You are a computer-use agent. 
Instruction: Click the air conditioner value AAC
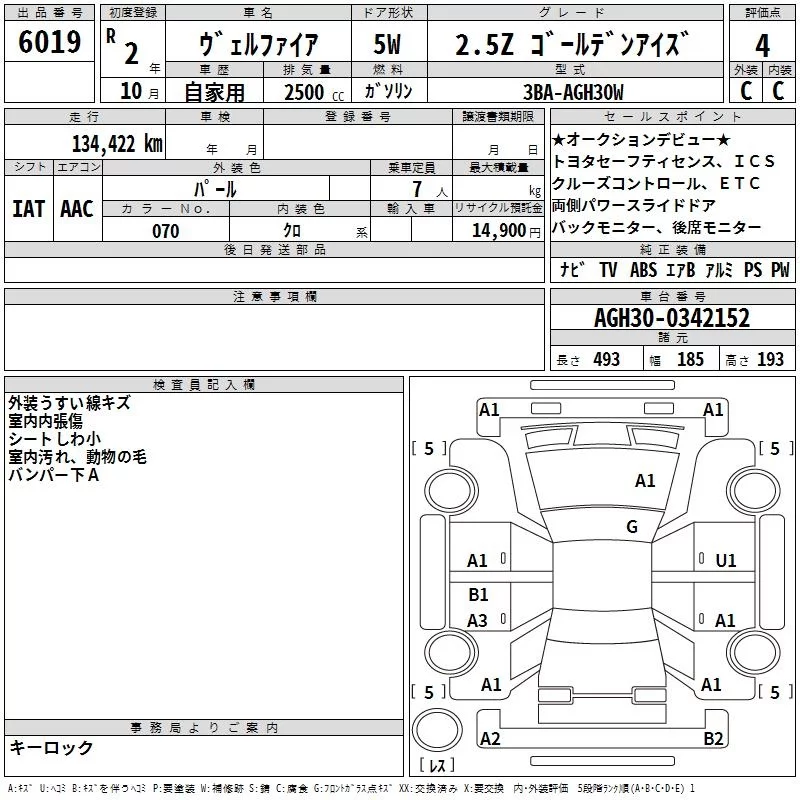[x=77, y=209]
